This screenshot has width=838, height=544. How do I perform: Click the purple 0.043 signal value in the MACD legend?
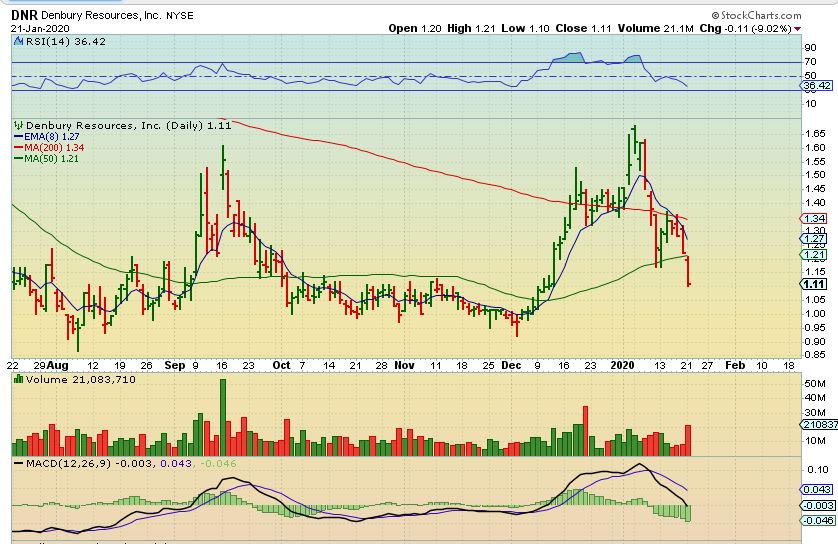click(x=176, y=463)
